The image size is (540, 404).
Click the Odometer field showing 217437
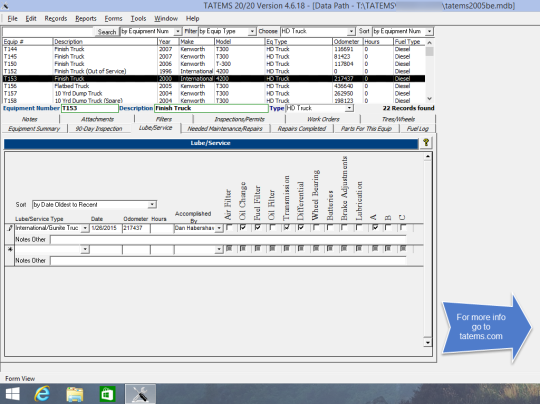tap(136, 228)
